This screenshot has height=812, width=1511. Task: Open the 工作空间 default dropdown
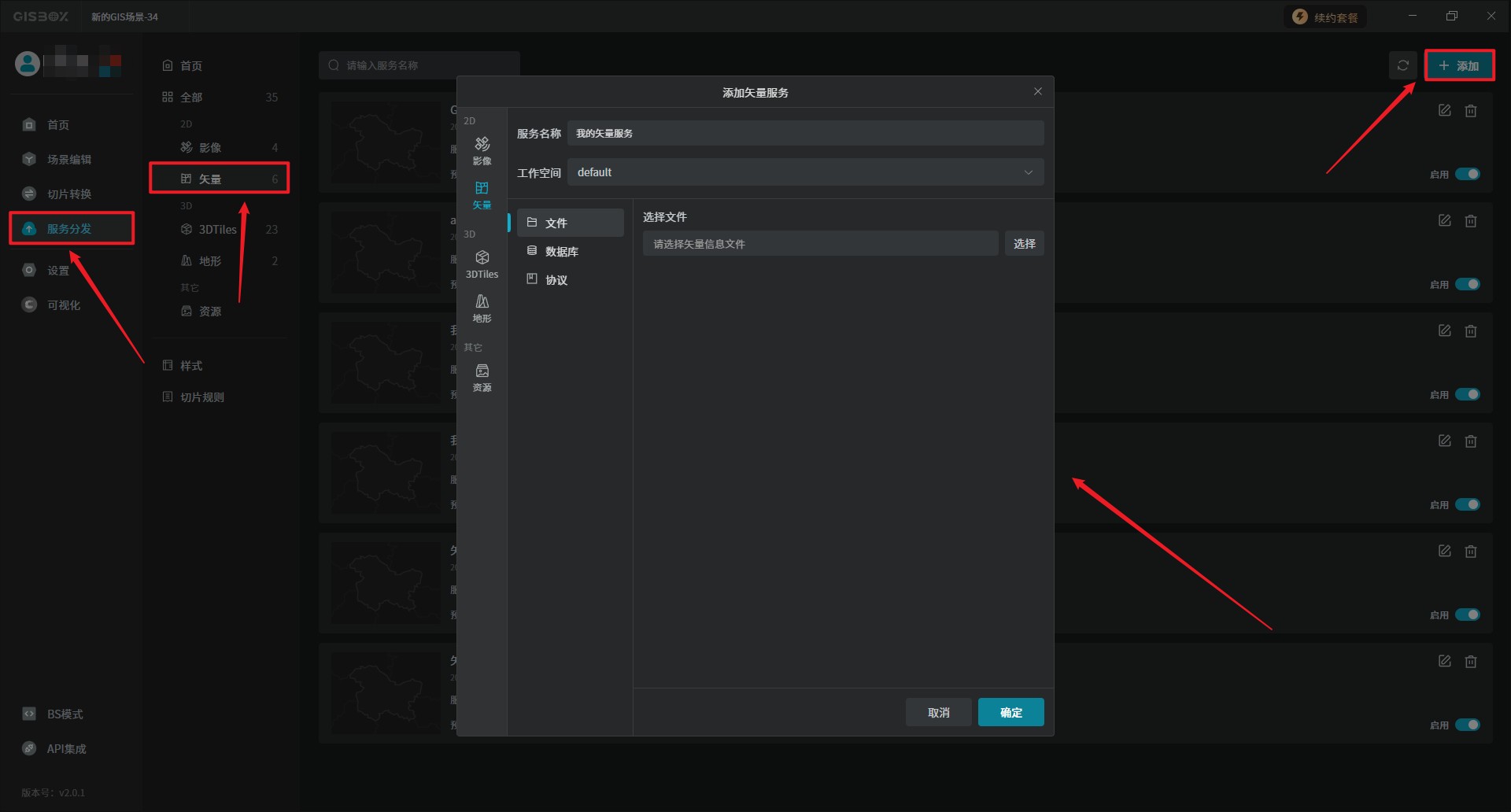[x=805, y=172]
